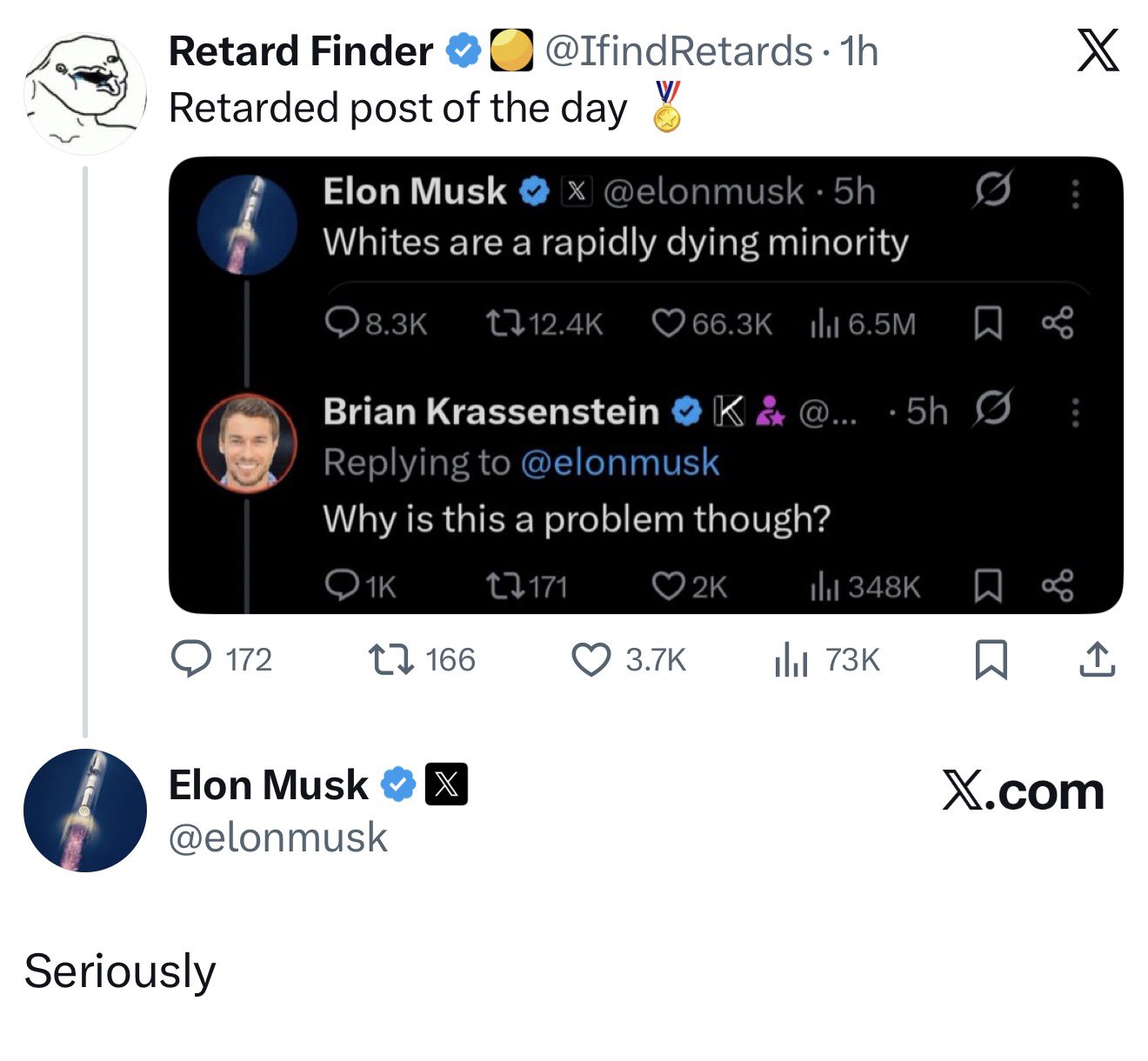Reply to the post with 172 comments

190,659
